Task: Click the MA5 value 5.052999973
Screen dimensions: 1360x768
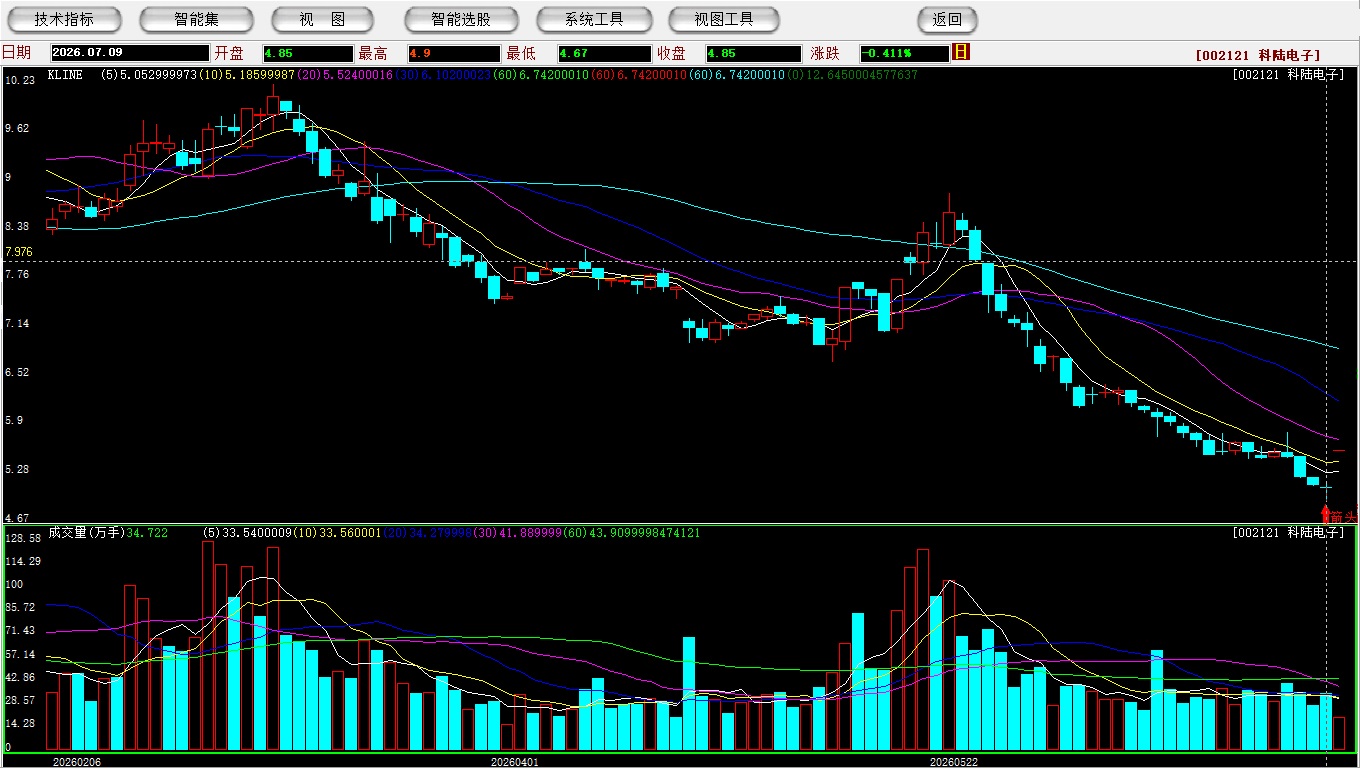Action: coord(159,75)
